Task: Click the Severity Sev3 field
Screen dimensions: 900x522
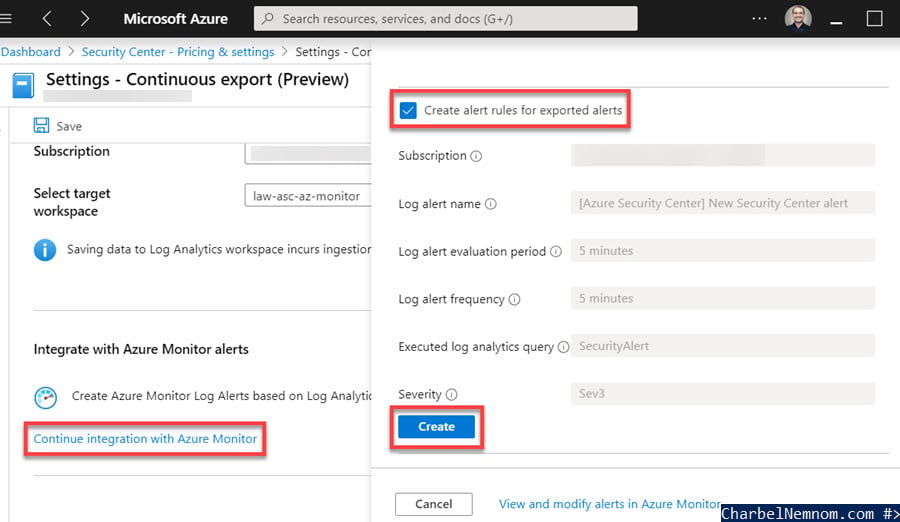Action: [x=723, y=393]
